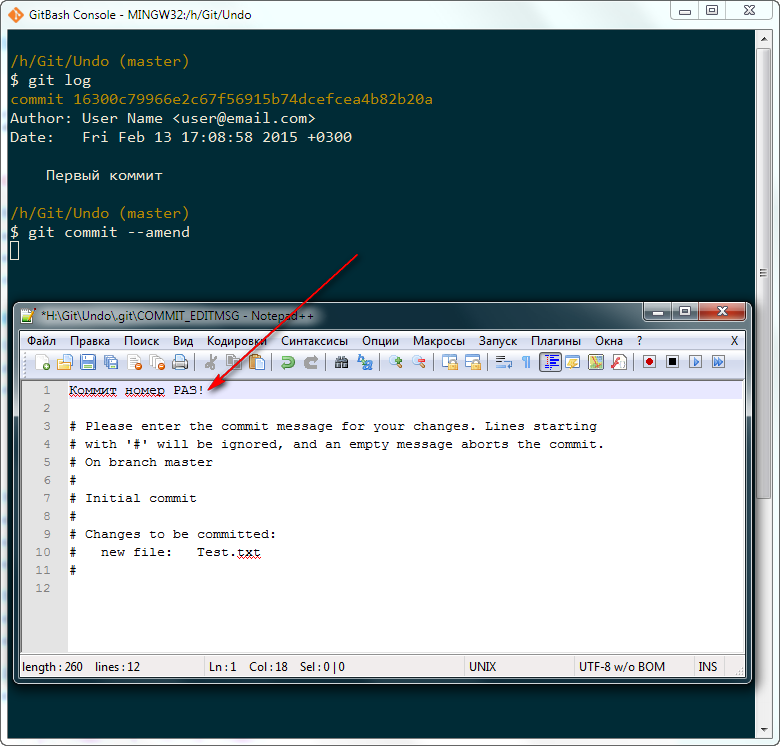Minimize the GitBash Console window
Image resolution: width=780 pixels, height=746 pixels.
pos(684,11)
